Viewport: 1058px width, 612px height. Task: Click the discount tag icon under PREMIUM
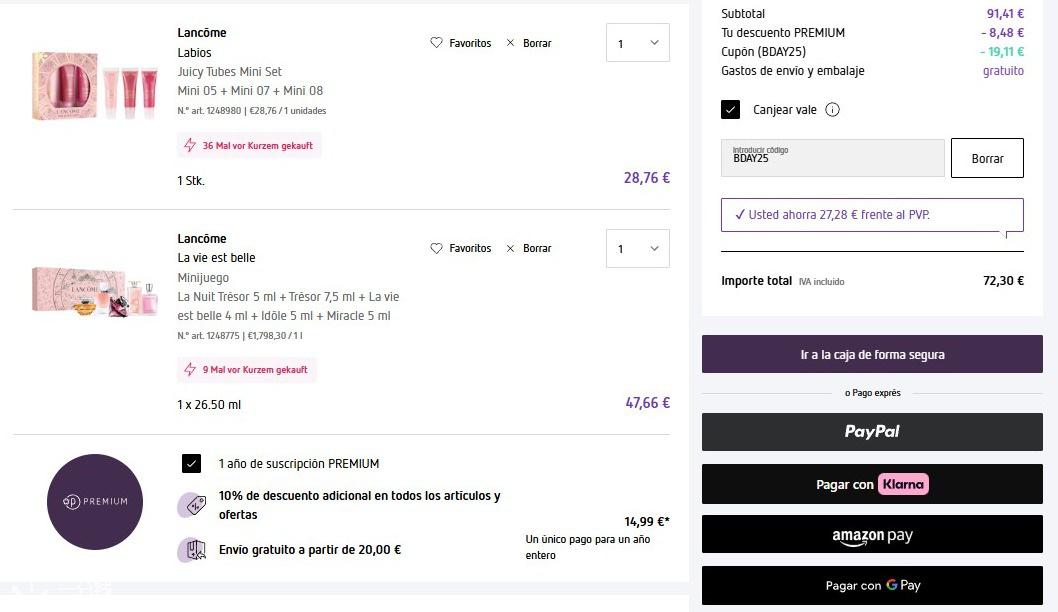point(191,505)
